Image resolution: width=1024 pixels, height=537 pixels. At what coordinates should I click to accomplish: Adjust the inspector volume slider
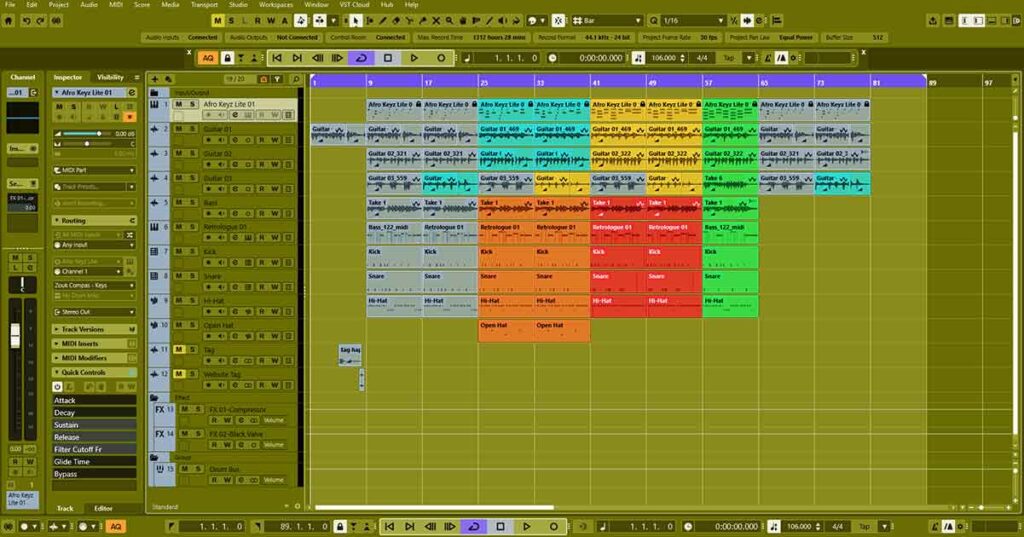click(x=98, y=133)
